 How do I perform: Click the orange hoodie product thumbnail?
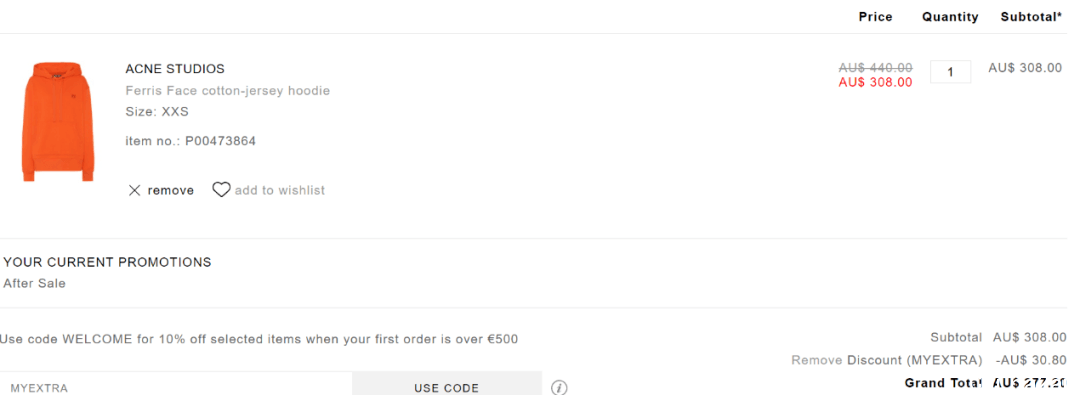click(58, 121)
